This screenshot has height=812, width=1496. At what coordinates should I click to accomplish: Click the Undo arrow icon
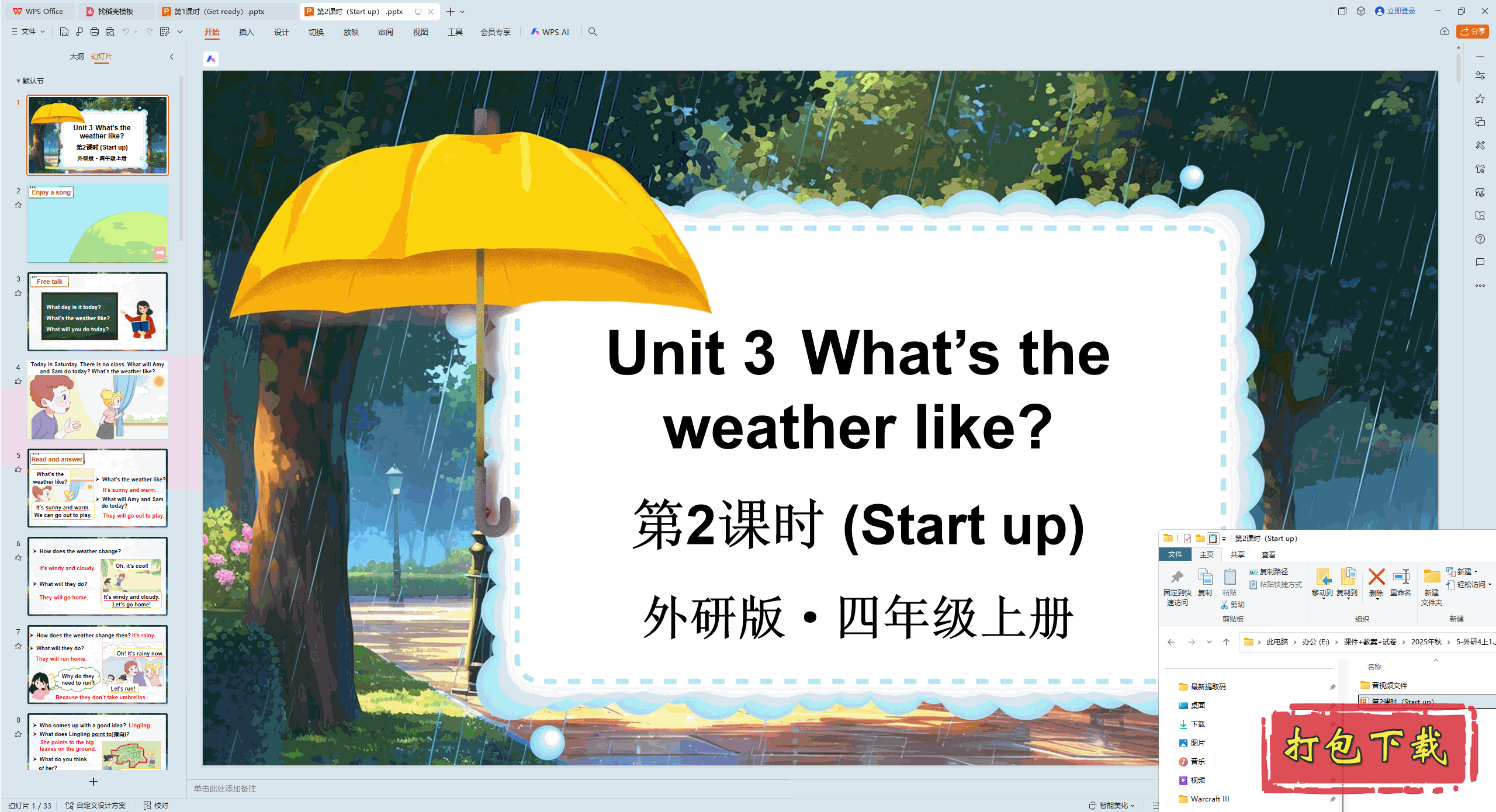click(x=126, y=32)
